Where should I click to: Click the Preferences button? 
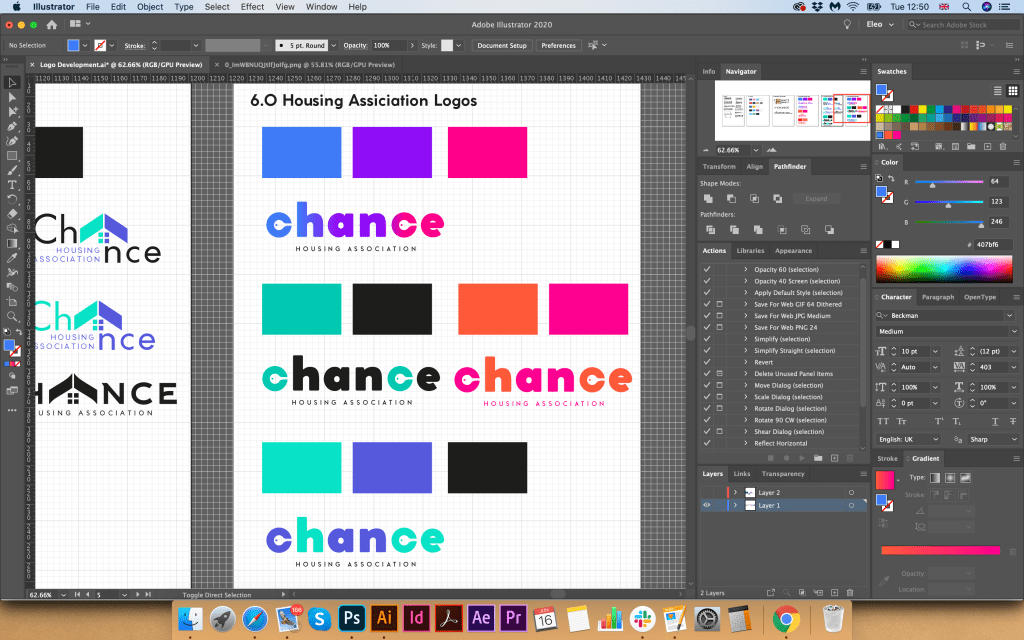(x=558, y=45)
